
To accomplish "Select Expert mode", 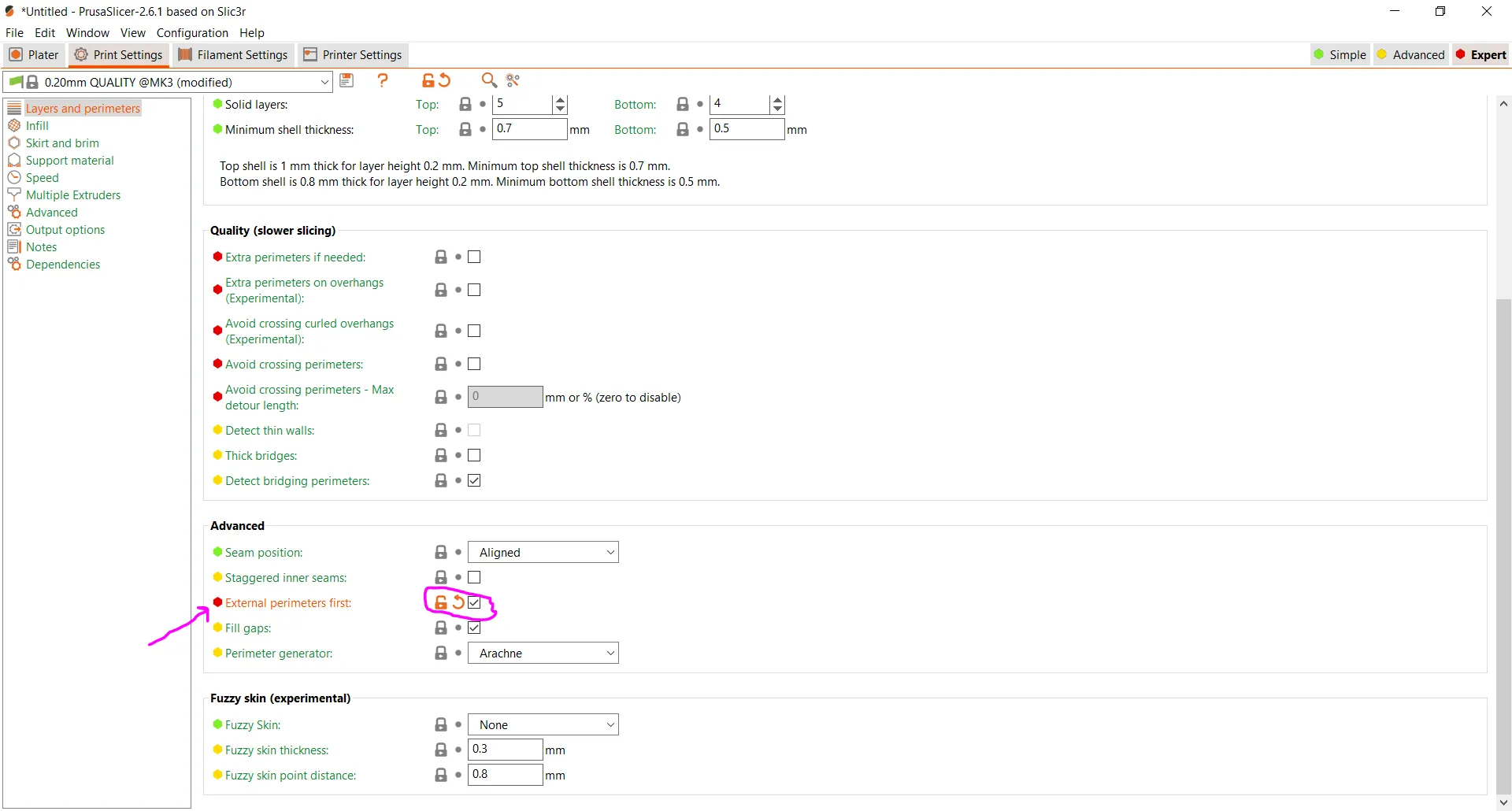I will point(1481,55).
